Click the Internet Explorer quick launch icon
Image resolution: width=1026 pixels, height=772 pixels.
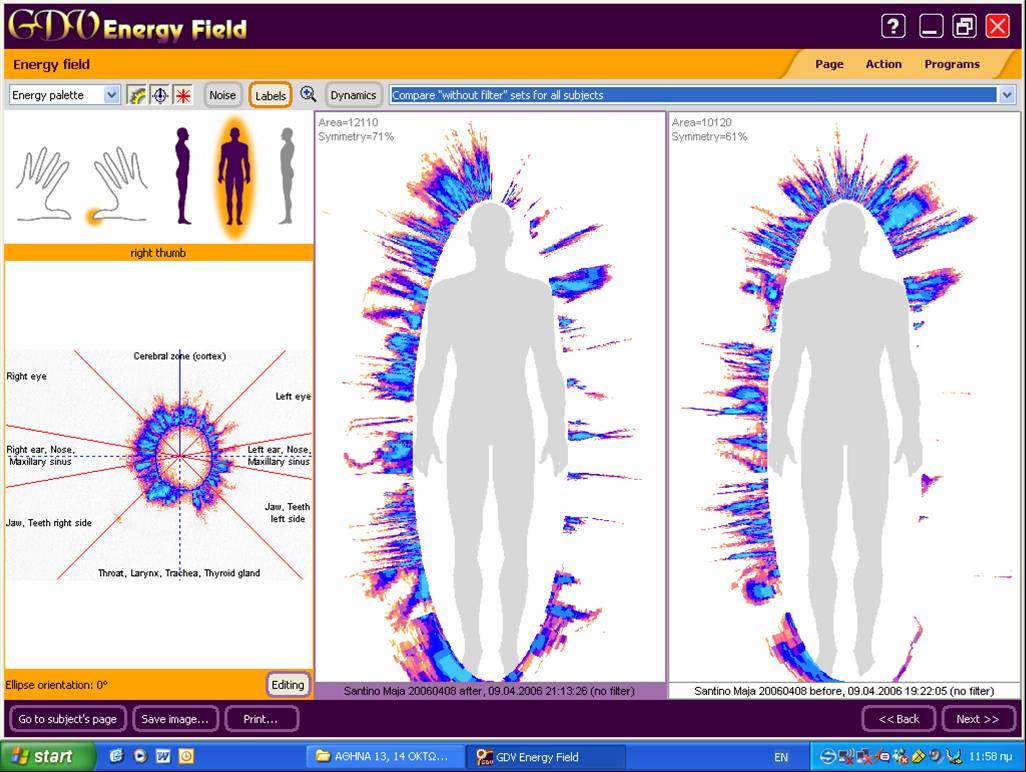[x=116, y=756]
